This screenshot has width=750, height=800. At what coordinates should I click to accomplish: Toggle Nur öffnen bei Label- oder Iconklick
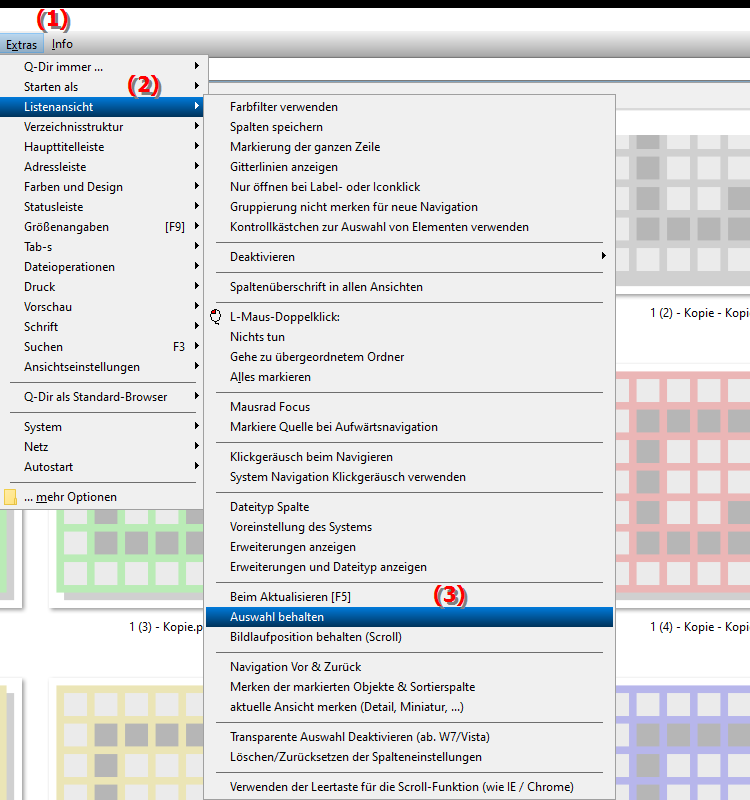(x=409, y=187)
